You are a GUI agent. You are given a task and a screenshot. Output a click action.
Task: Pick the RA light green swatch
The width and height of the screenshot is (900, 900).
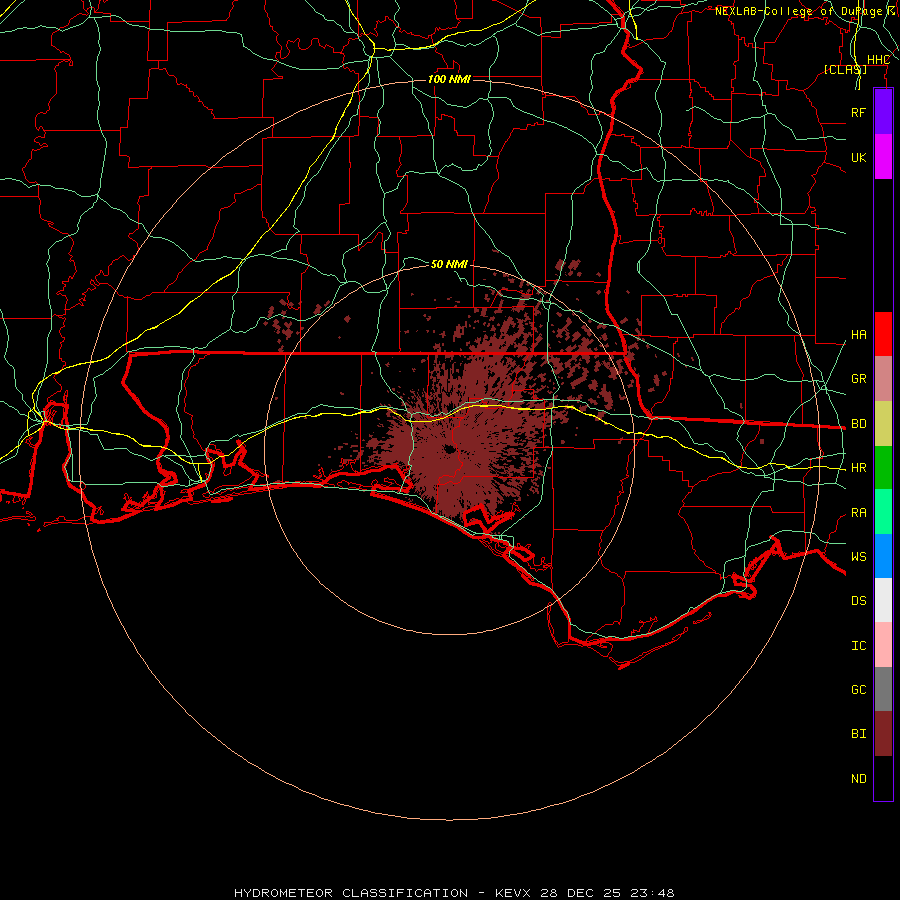click(x=883, y=512)
